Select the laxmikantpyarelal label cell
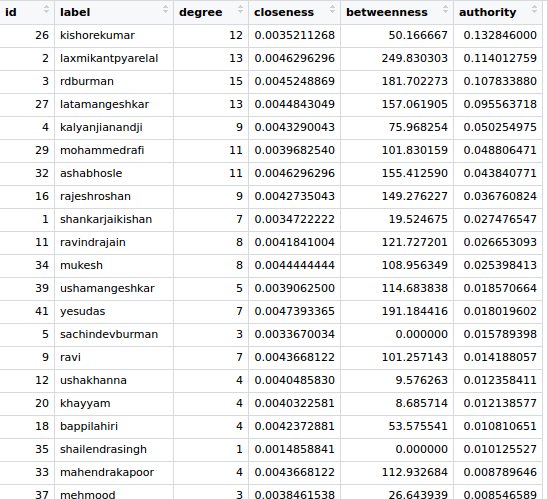Screen dimensions: 547x499 [114, 58]
